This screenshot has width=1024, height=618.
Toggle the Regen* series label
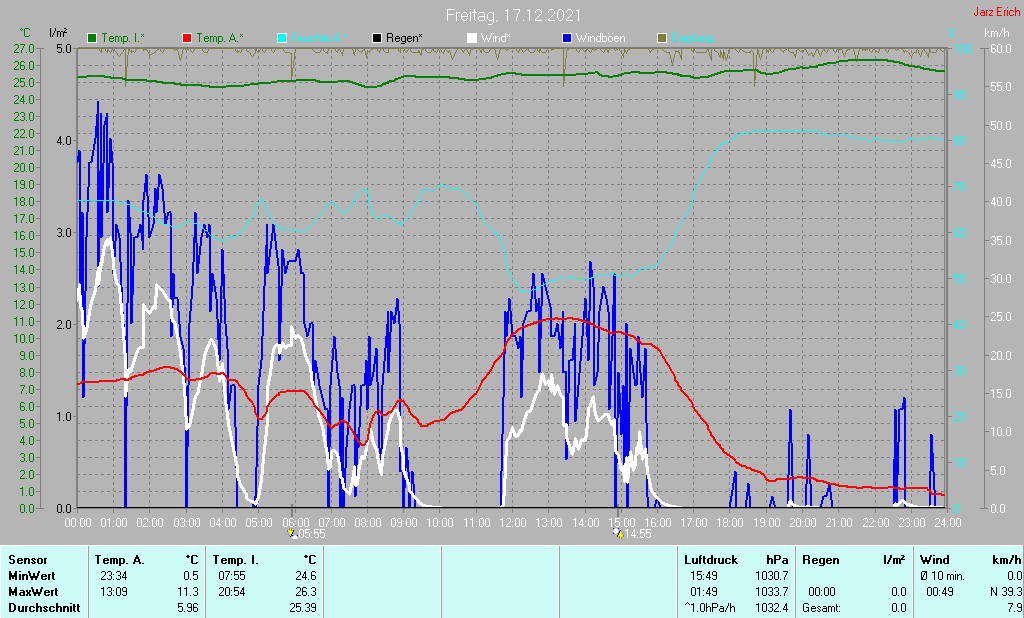tap(404, 38)
